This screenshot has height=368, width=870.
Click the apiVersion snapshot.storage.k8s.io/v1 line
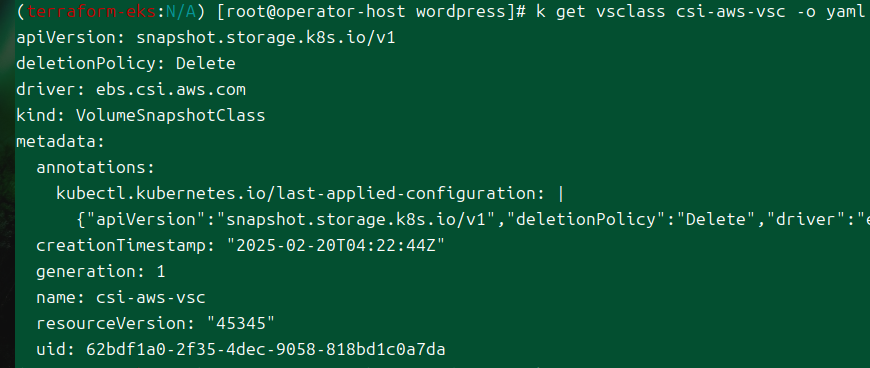click(x=205, y=37)
